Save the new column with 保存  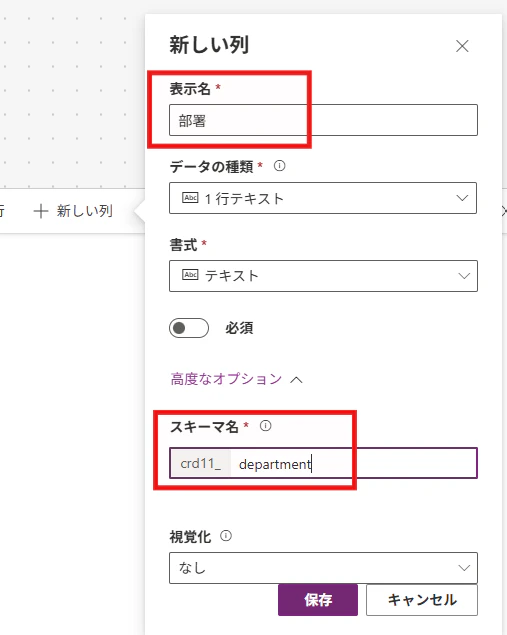click(318, 600)
